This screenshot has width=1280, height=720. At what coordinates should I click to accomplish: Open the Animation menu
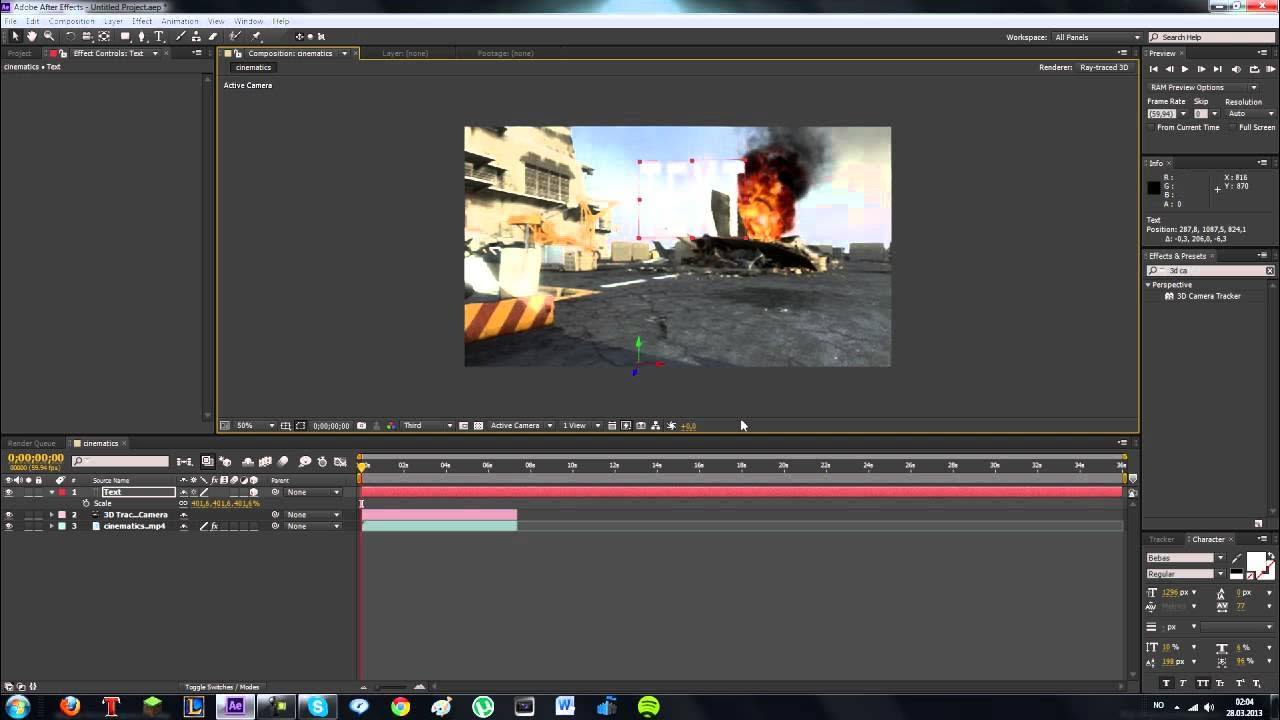coord(180,21)
